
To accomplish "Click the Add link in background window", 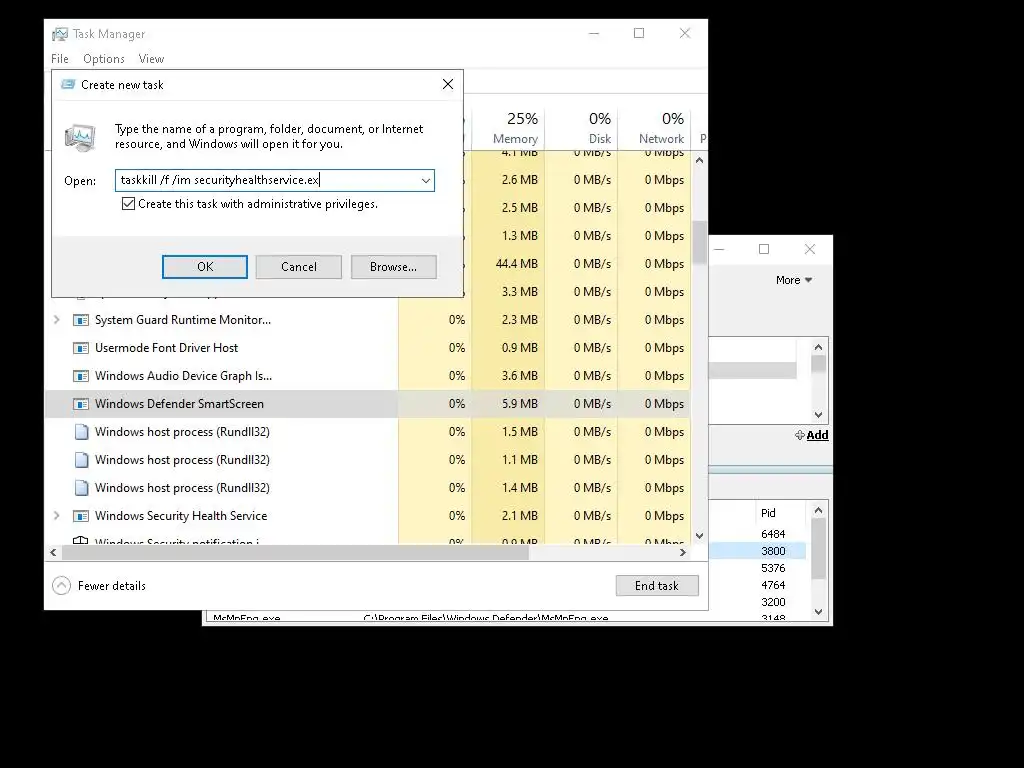I will [x=817, y=435].
